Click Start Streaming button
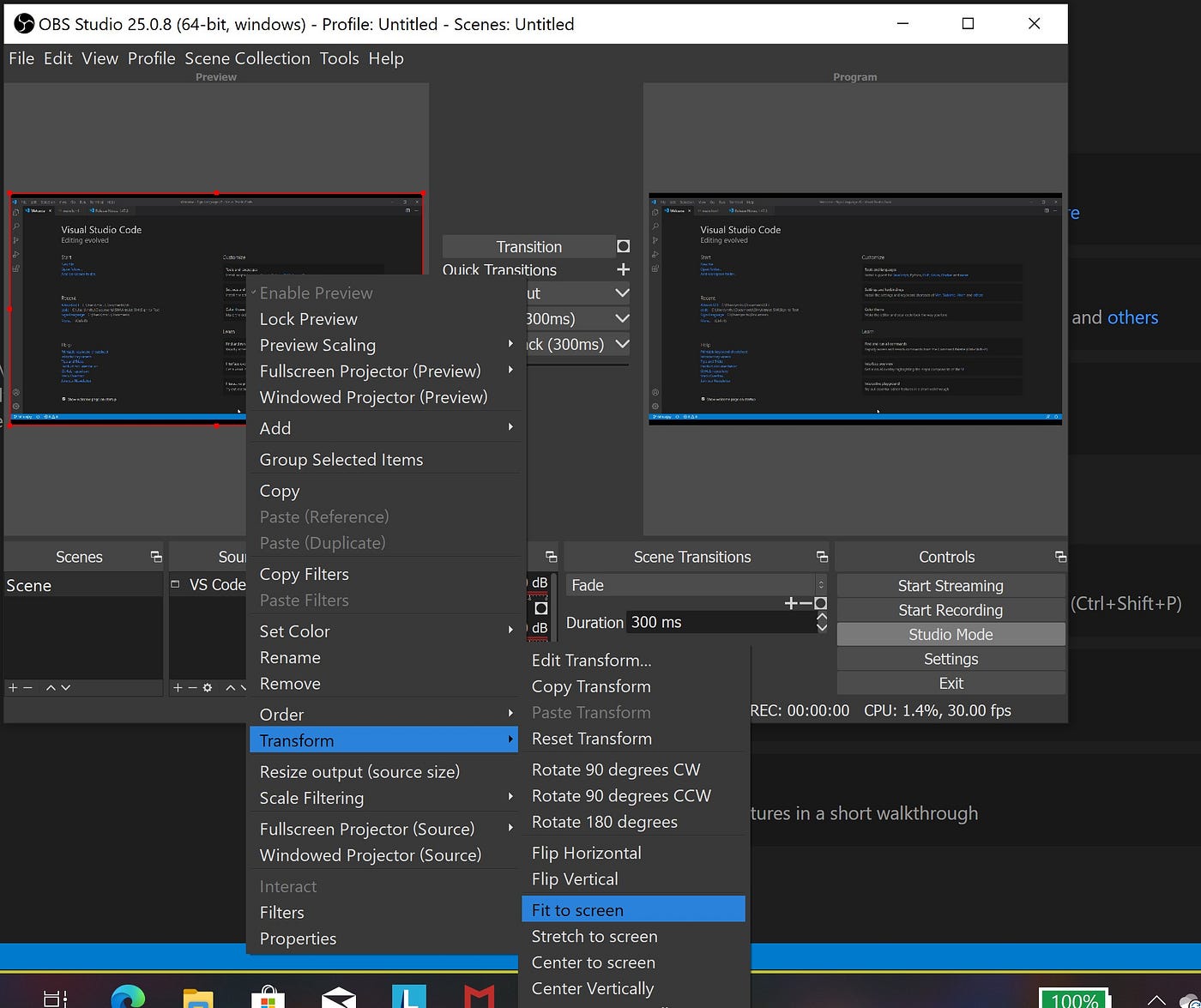Screen dimensions: 1201x1008 (x=951, y=585)
